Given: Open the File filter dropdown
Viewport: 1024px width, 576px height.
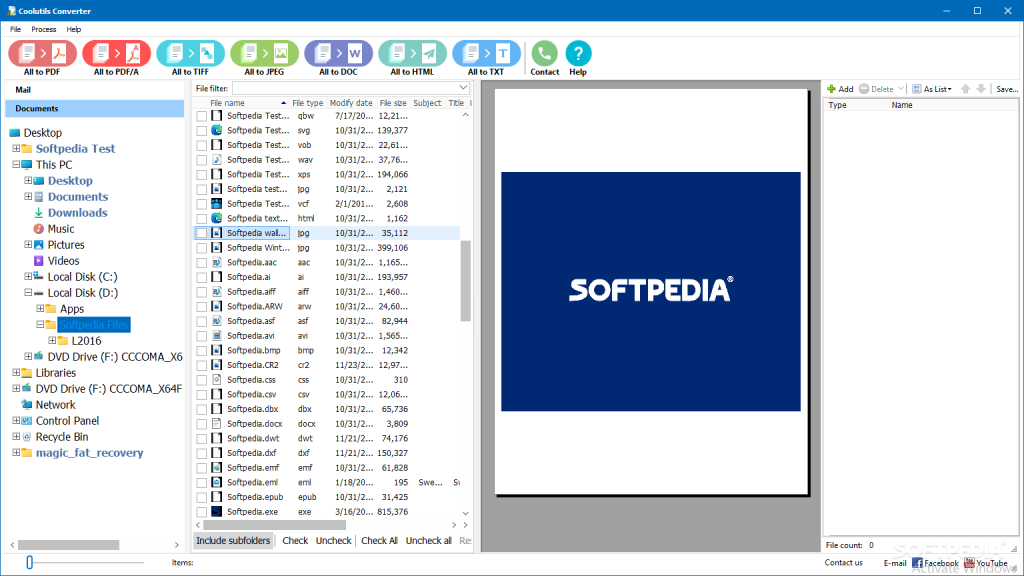Looking at the screenshot, I should pos(463,88).
